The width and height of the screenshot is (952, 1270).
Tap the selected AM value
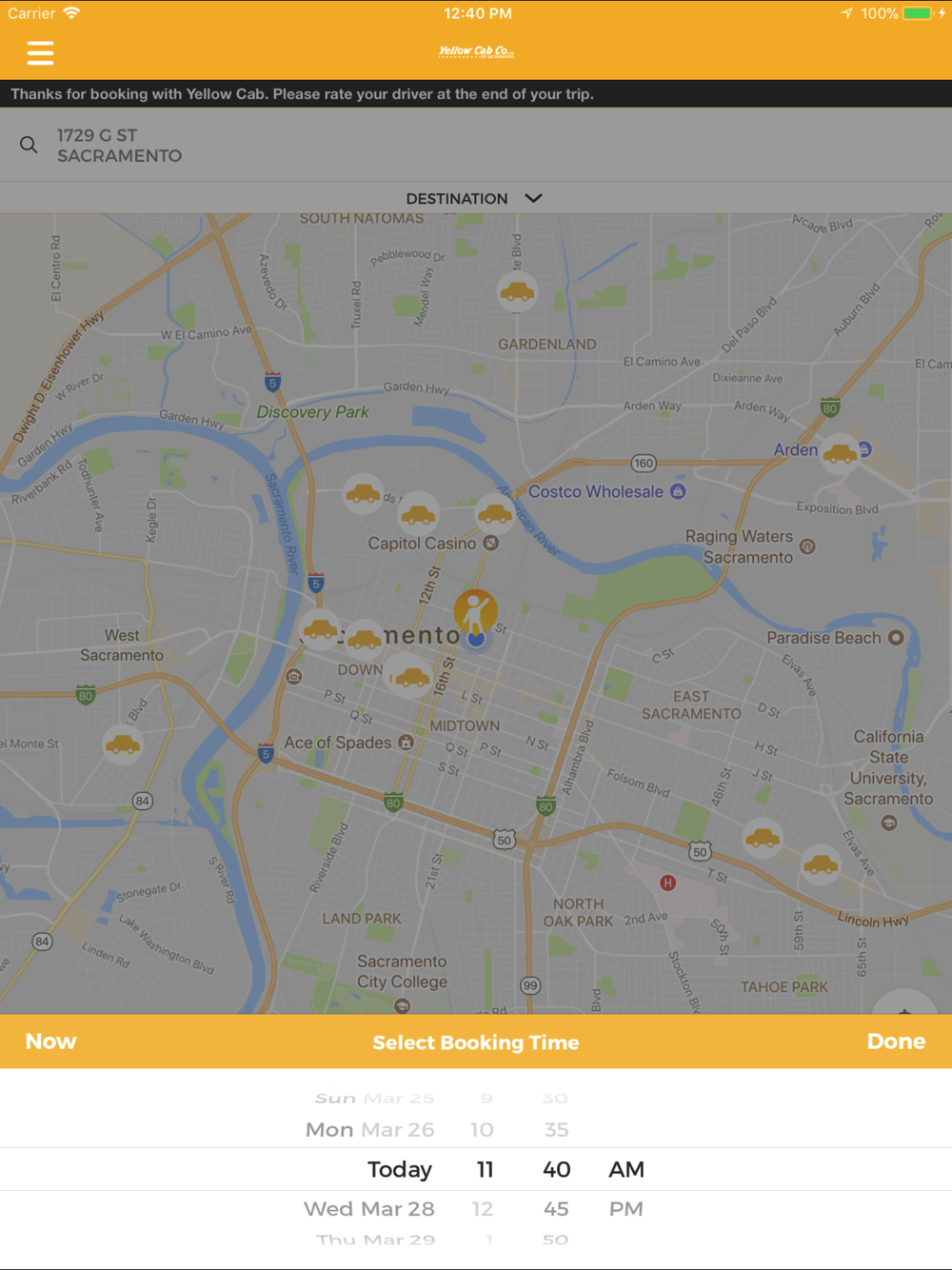626,1169
